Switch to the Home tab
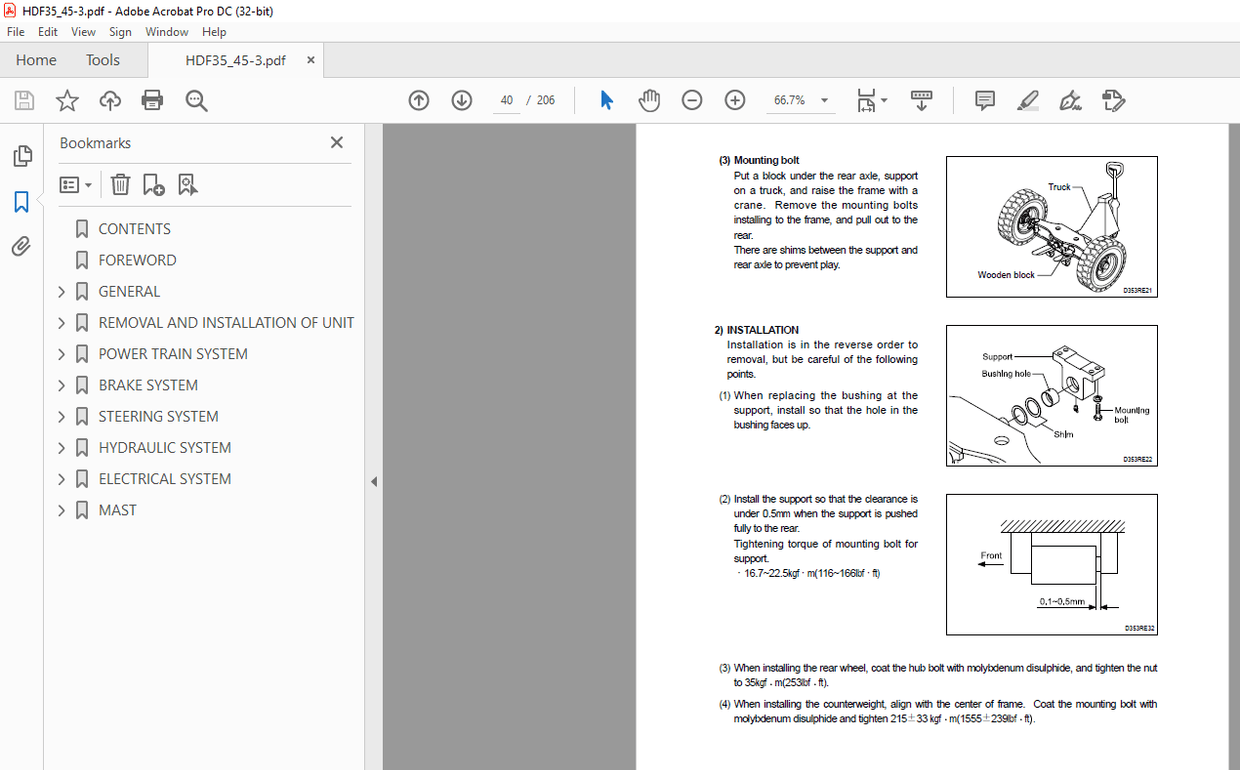 [x=36, y=60]
